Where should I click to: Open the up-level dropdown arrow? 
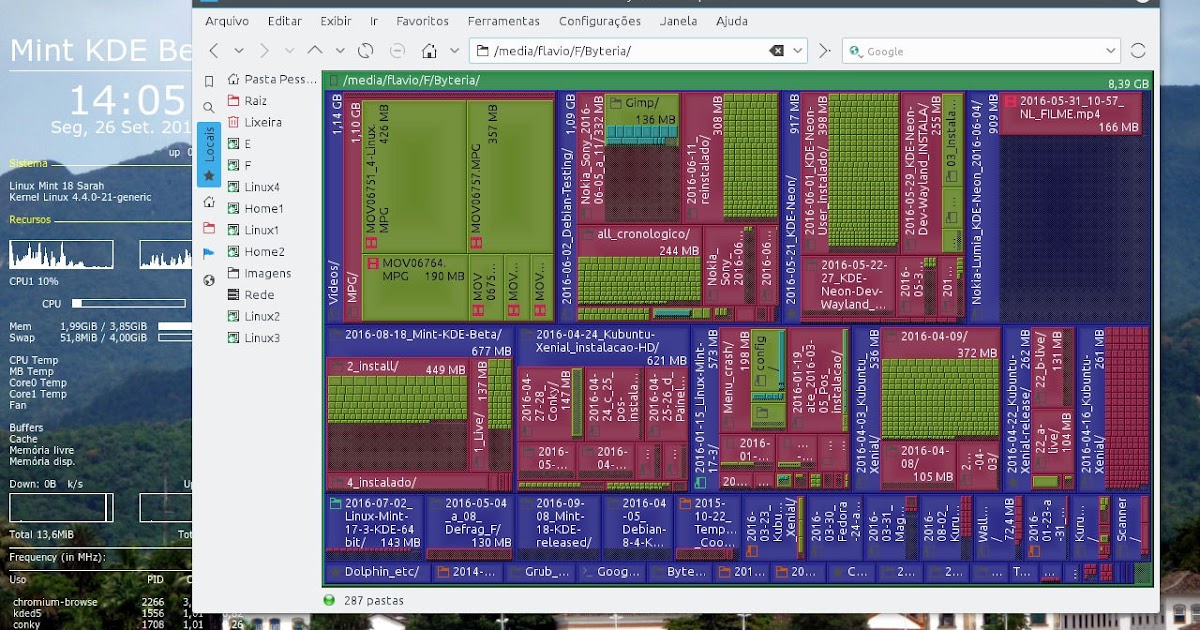pos(340,51)
